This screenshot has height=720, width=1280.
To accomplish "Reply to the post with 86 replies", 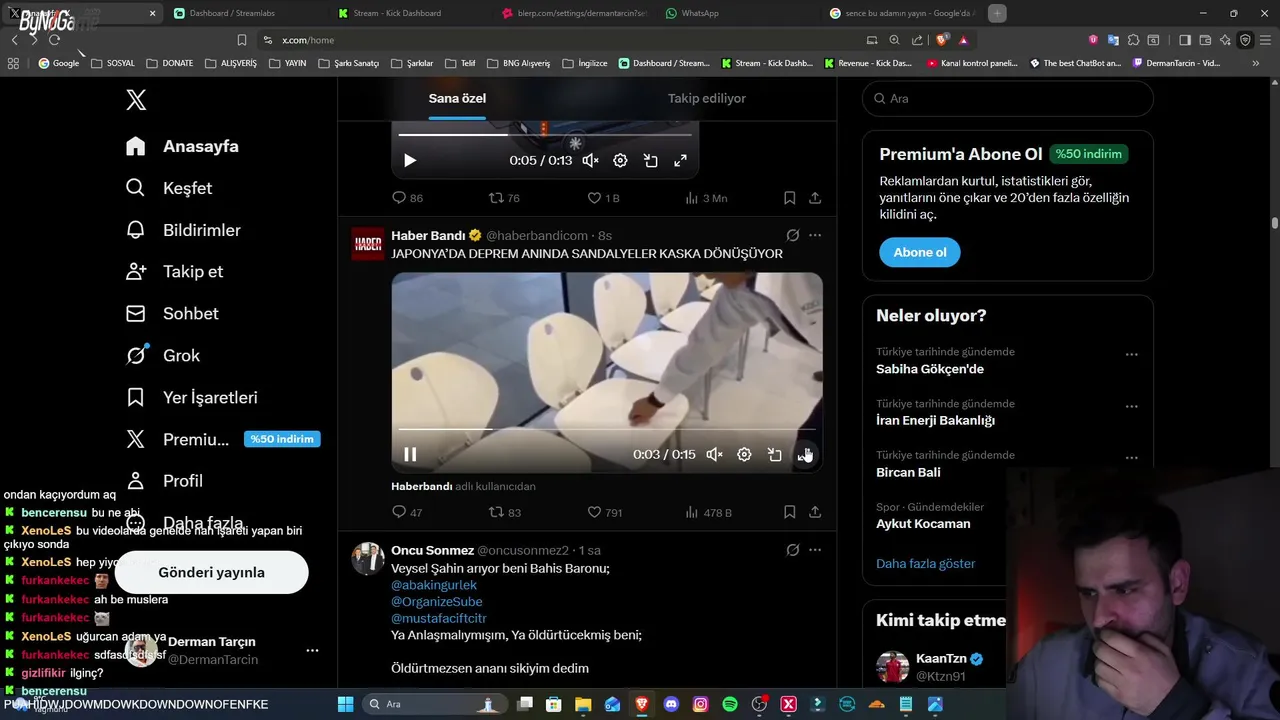I will point(407,198).
